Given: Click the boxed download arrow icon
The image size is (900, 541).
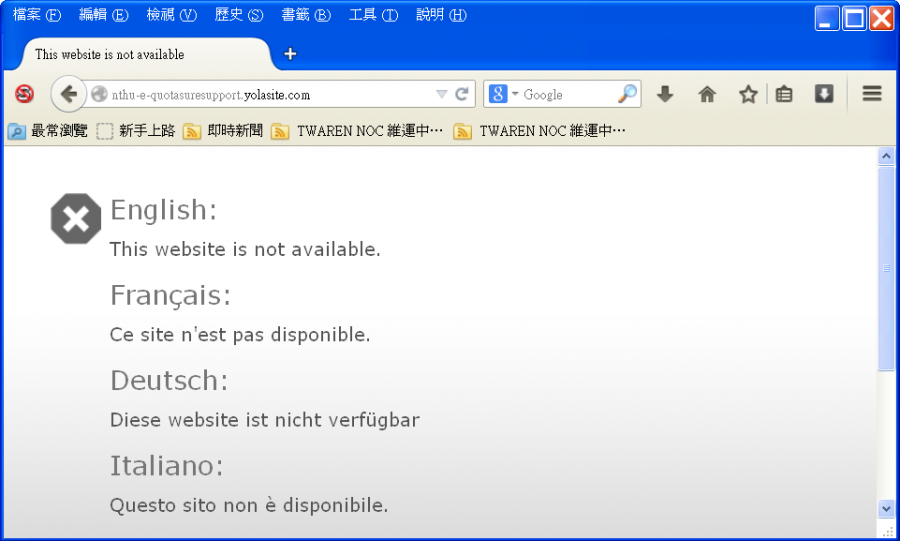Looking at the screenshot, I should coord(824,94).
